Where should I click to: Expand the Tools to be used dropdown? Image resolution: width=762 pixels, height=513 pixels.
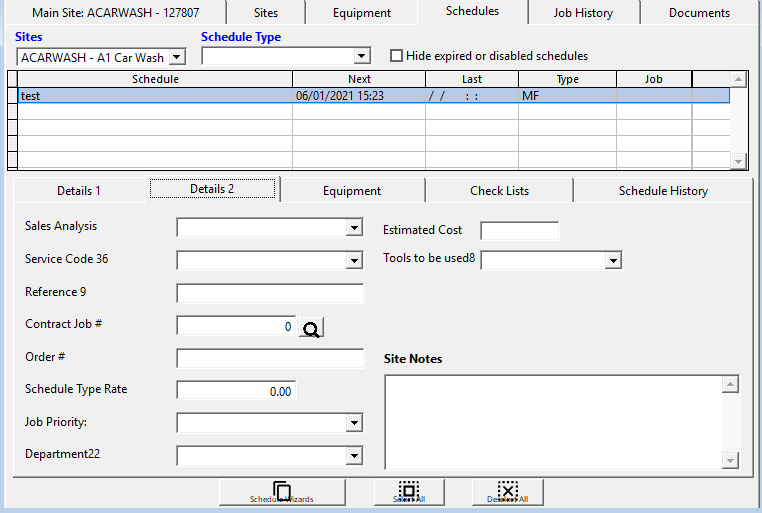[x=613, y=261]
